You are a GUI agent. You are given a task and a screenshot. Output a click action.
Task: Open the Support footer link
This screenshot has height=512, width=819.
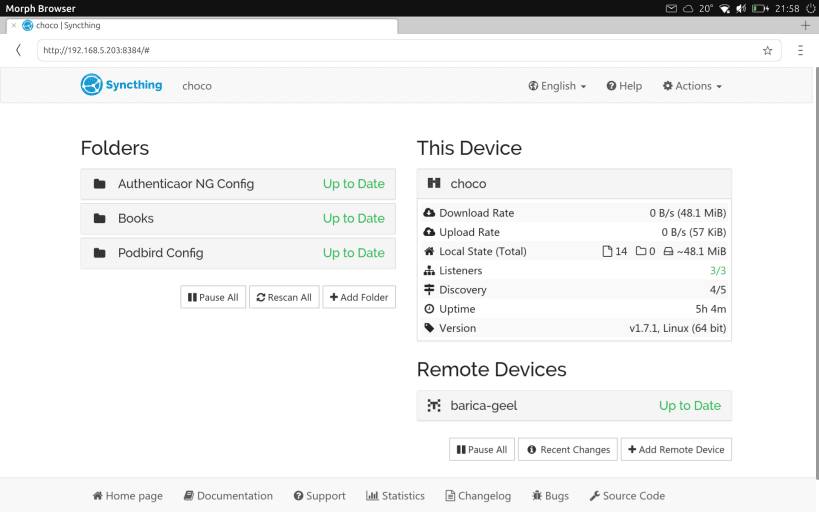[x=320, y=495]
